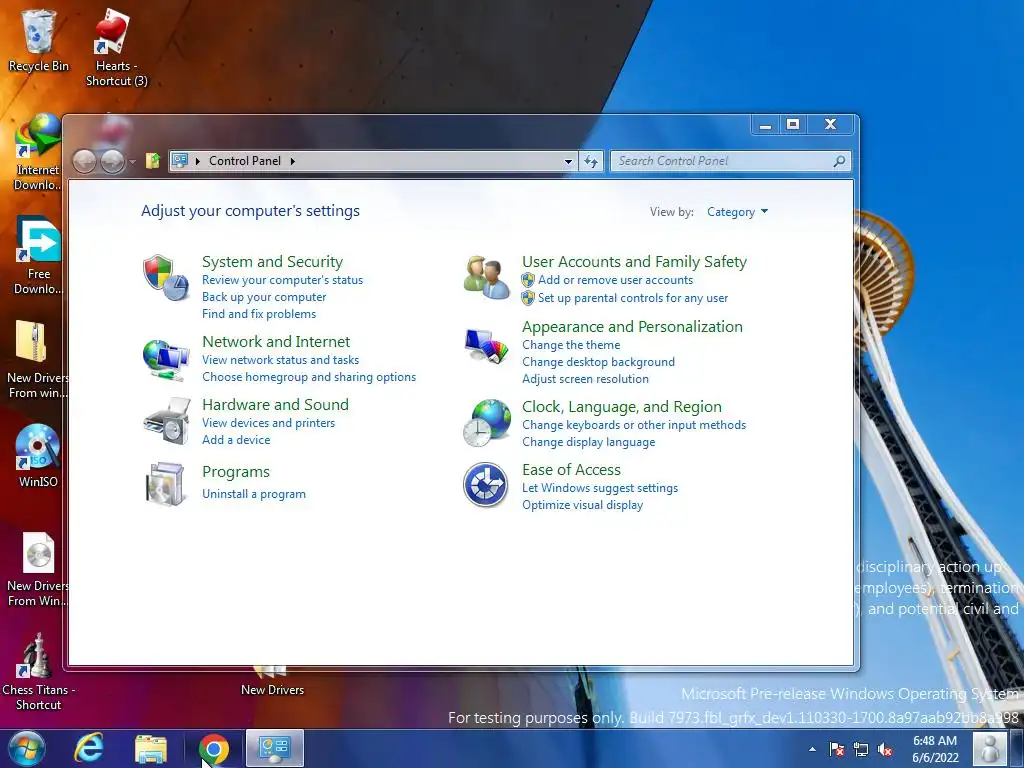Open Internet Explorer from the taskbar
The width and height of the screenshot is (1024, 768).
(x=89, y=748)
